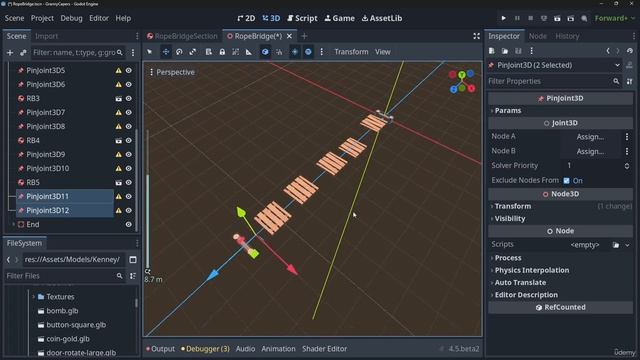The width and height of the screenshot is (640, 360).
Task: Select the Select Mode arrow tool
Action: pos(150,52)
